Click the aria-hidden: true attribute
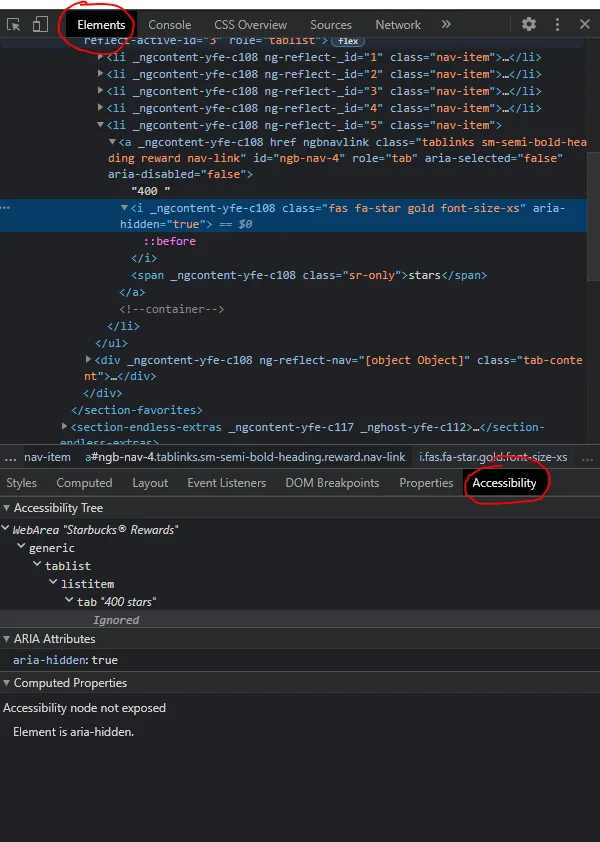The height and width of the screenshot is (842, 600). click(x=65, y=660)
